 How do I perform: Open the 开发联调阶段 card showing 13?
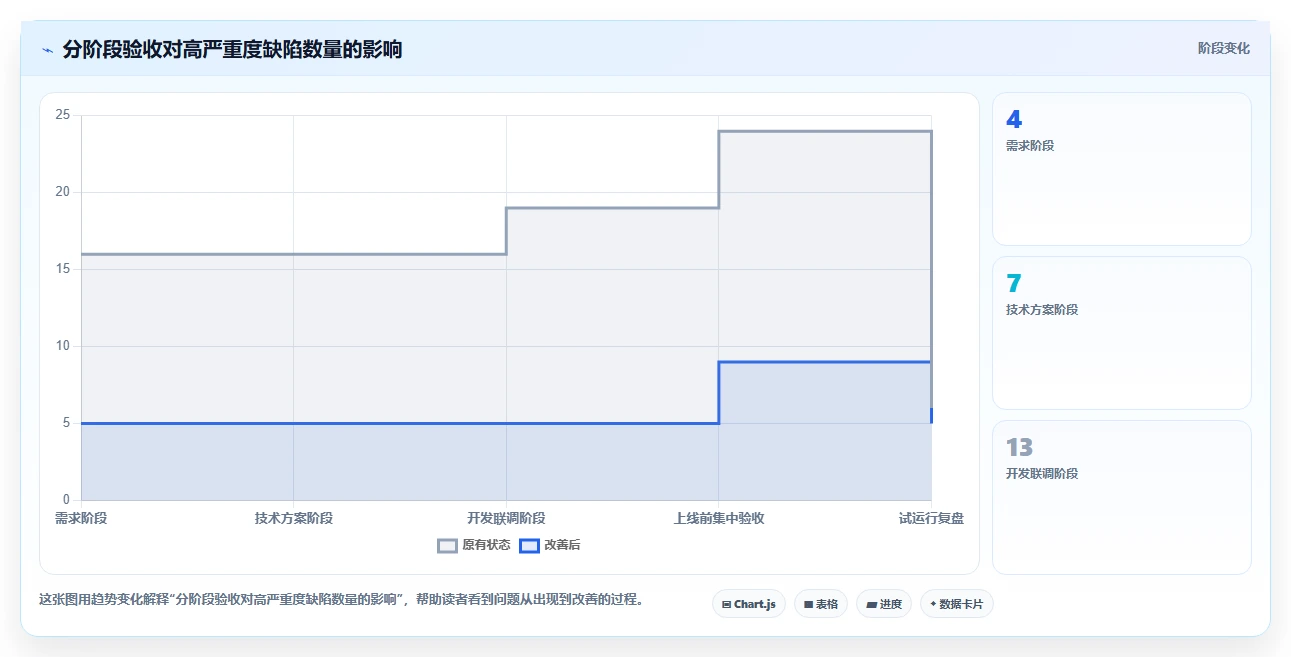click(1121, 497)
